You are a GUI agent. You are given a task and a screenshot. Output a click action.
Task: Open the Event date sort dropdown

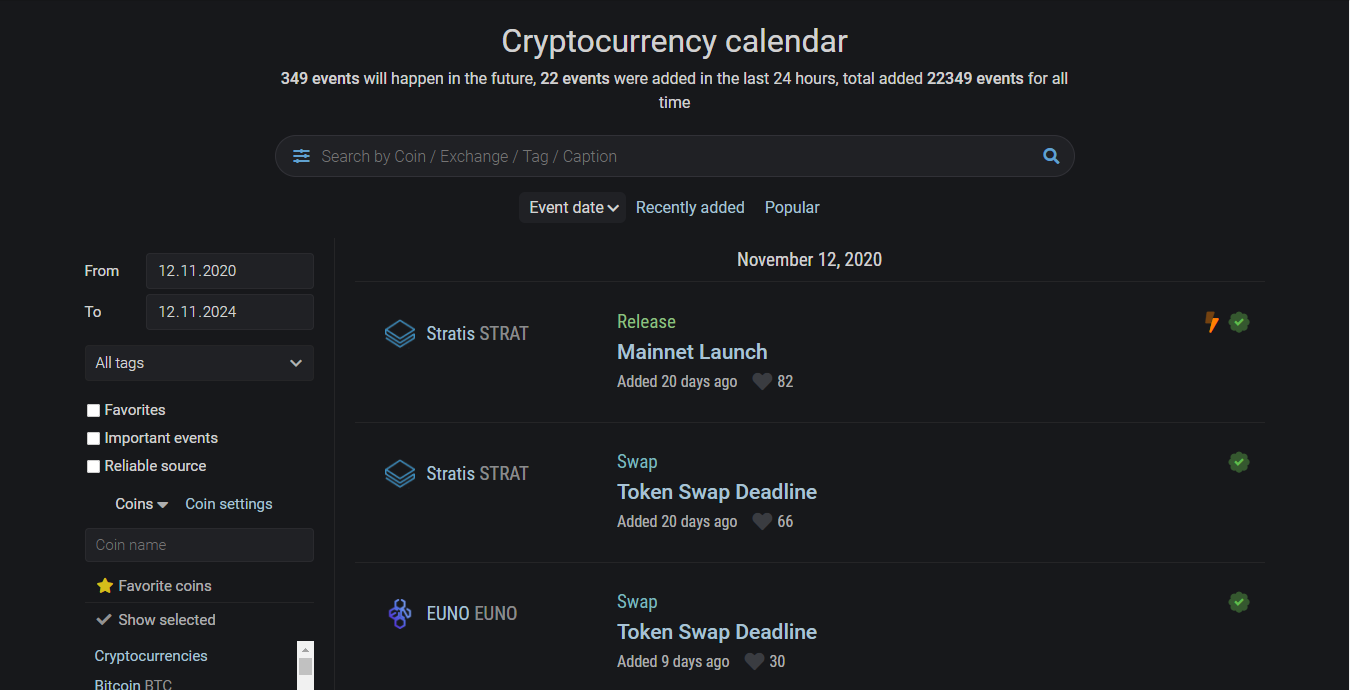coord(573,208)
